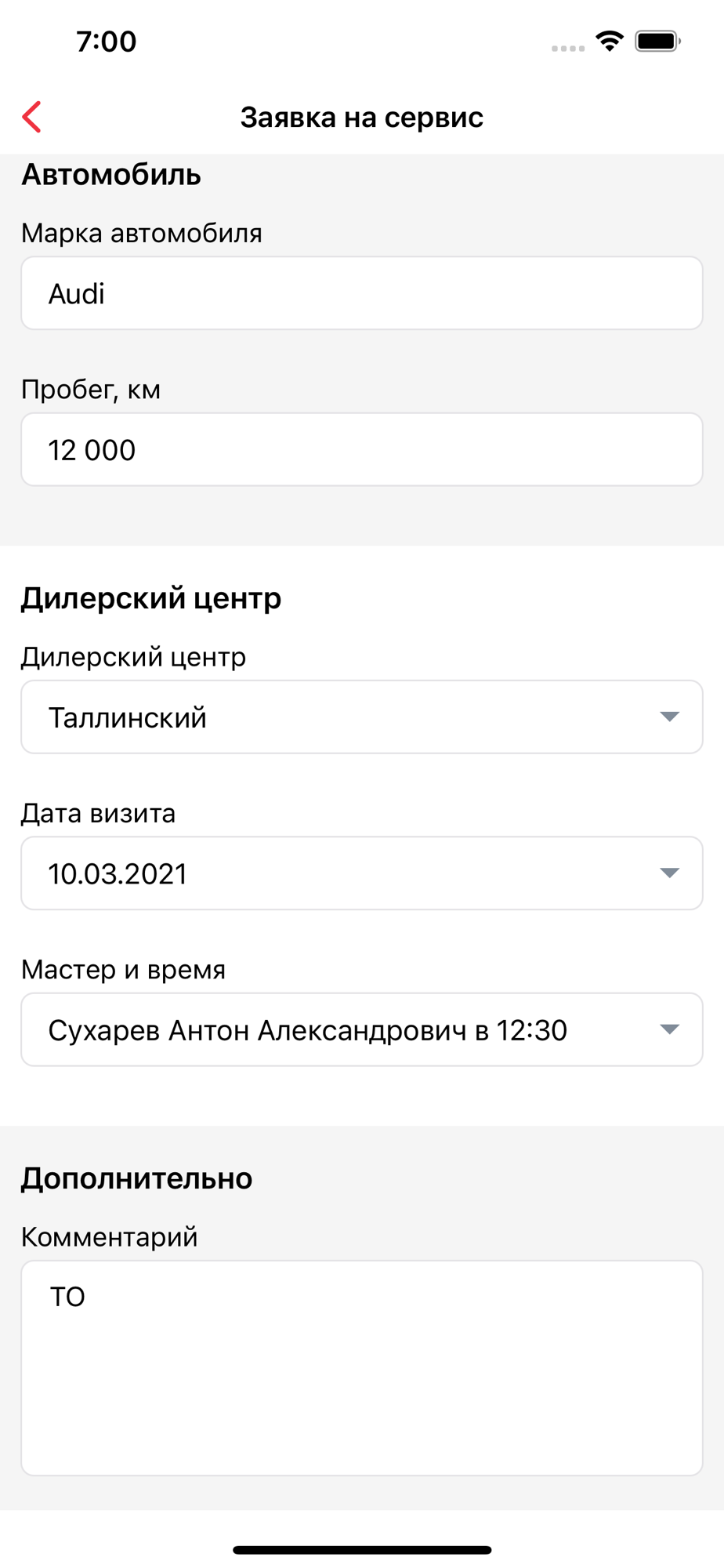The height and width of the screenshot is (1568, 724).
Task: Edit the mileage field showing 12 000
Action: (x=361, y=450)
